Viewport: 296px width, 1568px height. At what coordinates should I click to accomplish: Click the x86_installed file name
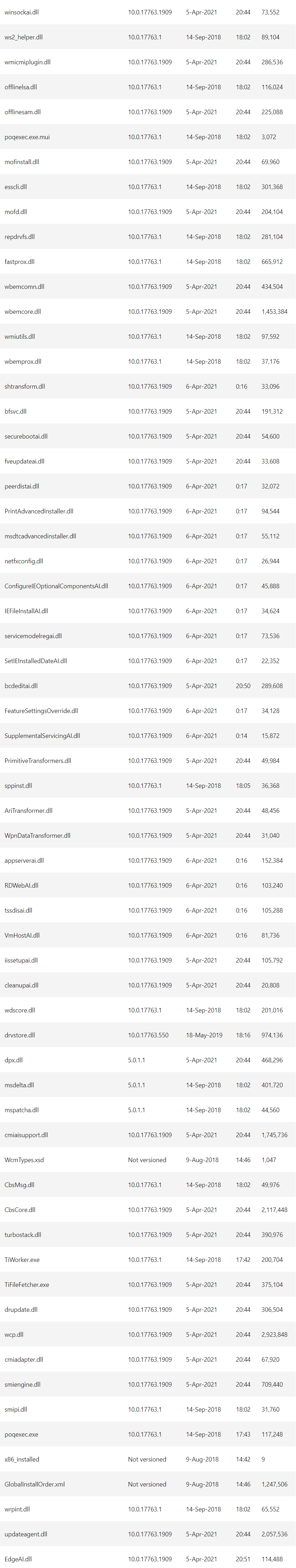[x=22, y=1459]
